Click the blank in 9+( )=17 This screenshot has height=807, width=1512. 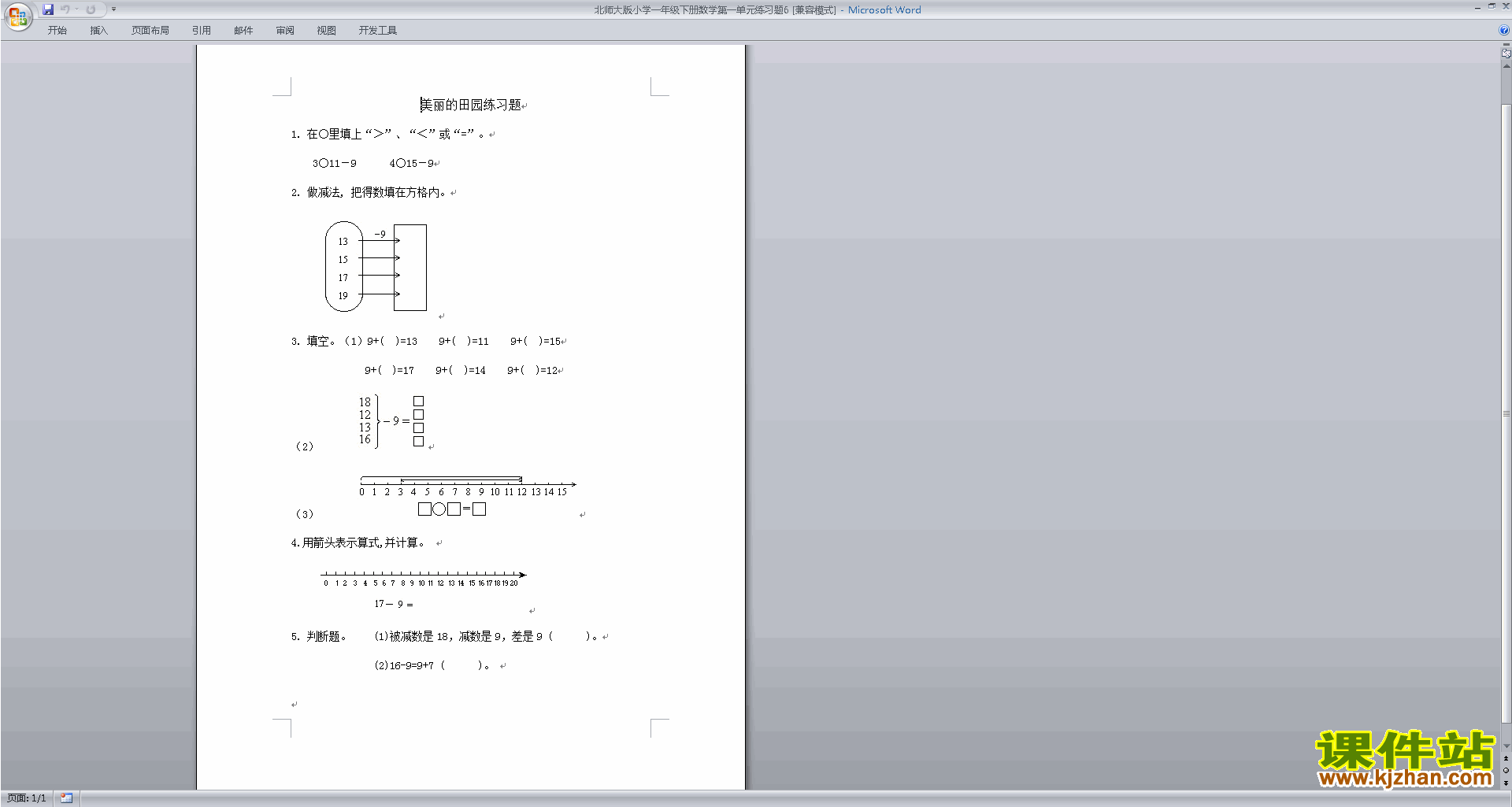(386, 370)
